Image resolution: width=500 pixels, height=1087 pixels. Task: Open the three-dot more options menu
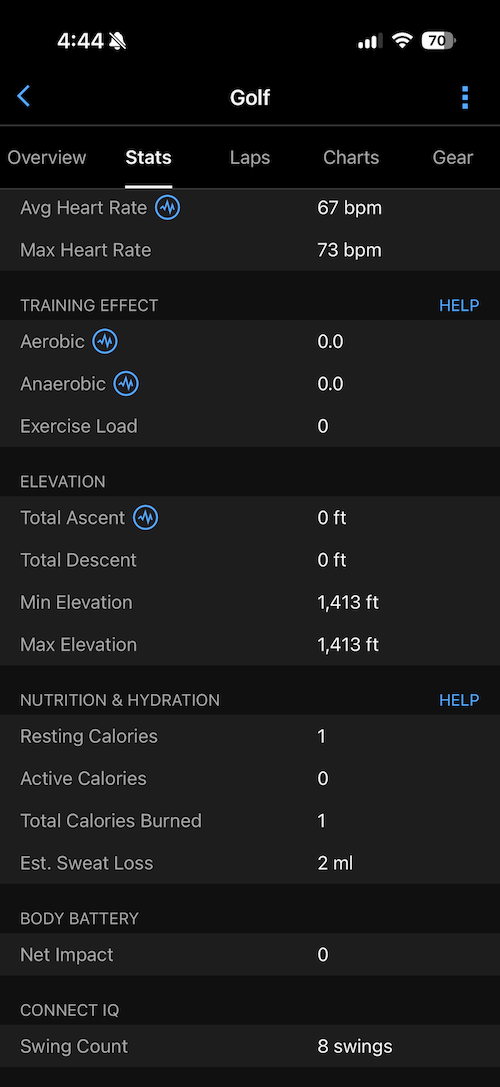[465, 98]
